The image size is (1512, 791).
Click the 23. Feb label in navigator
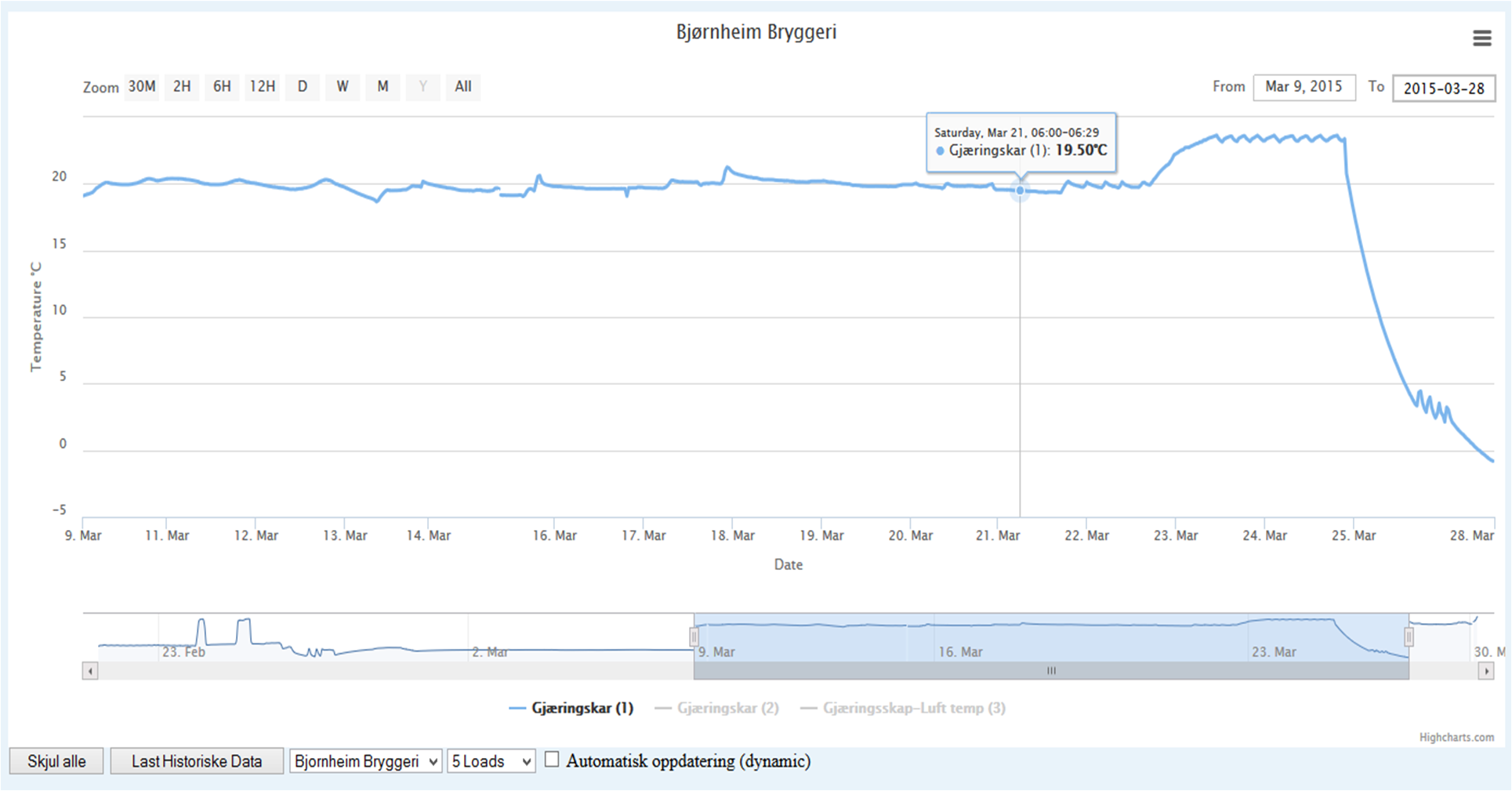pyautogui.click(x=183, y=652)
